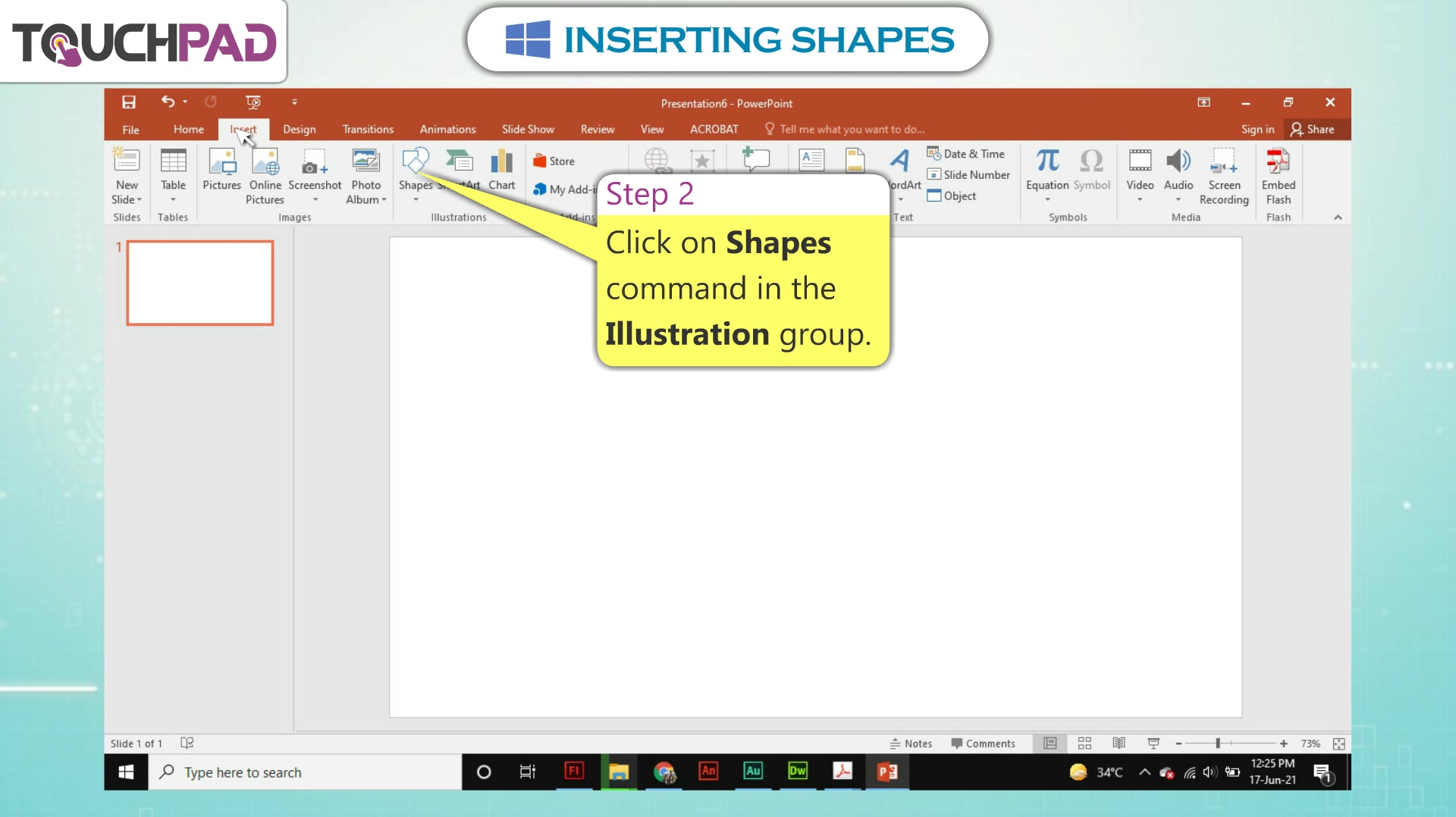Switch to the ACROBAT tab
Image resolution: width=1456 pixels, height=817 pixels.
point(714,130)
